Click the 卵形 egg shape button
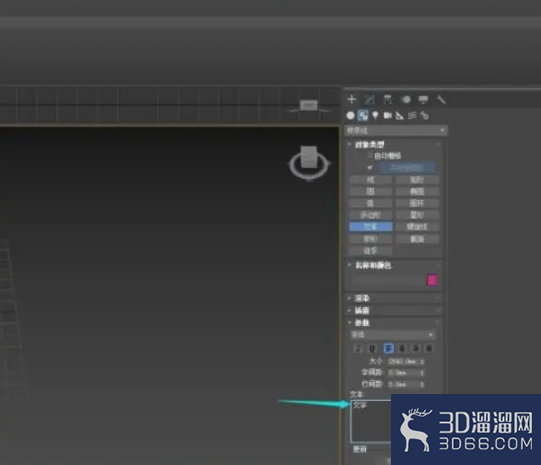This screenshot has width=541, height=465. pyautogui.click(x=371, y=239)
